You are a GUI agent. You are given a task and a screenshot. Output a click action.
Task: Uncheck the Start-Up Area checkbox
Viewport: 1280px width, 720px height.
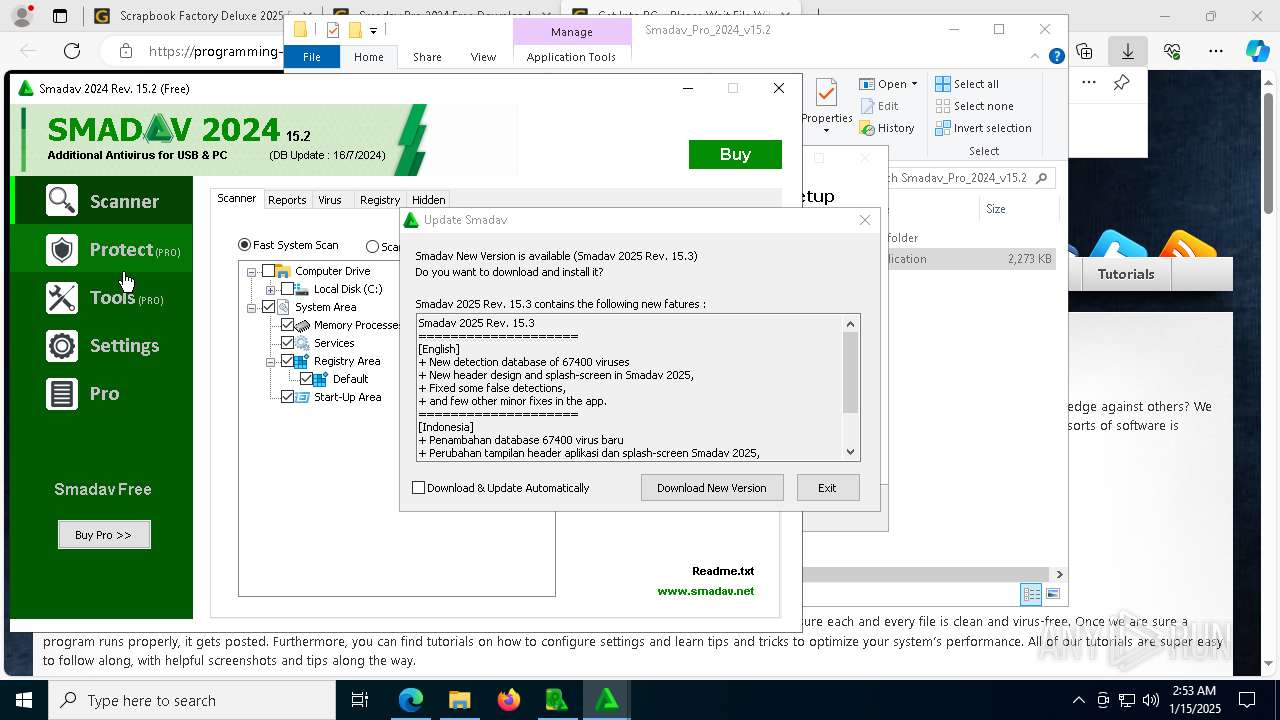pos(287,397)
